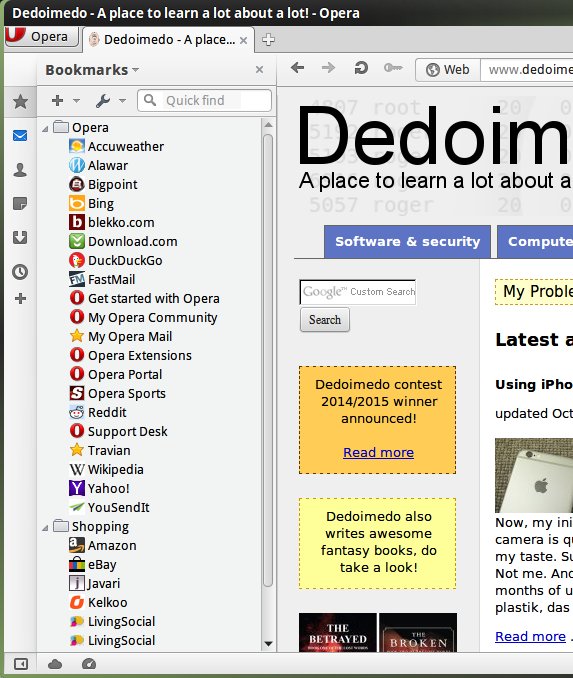
Task: Open Get started with Opera bookmark
Action: [x=144, y=299]
